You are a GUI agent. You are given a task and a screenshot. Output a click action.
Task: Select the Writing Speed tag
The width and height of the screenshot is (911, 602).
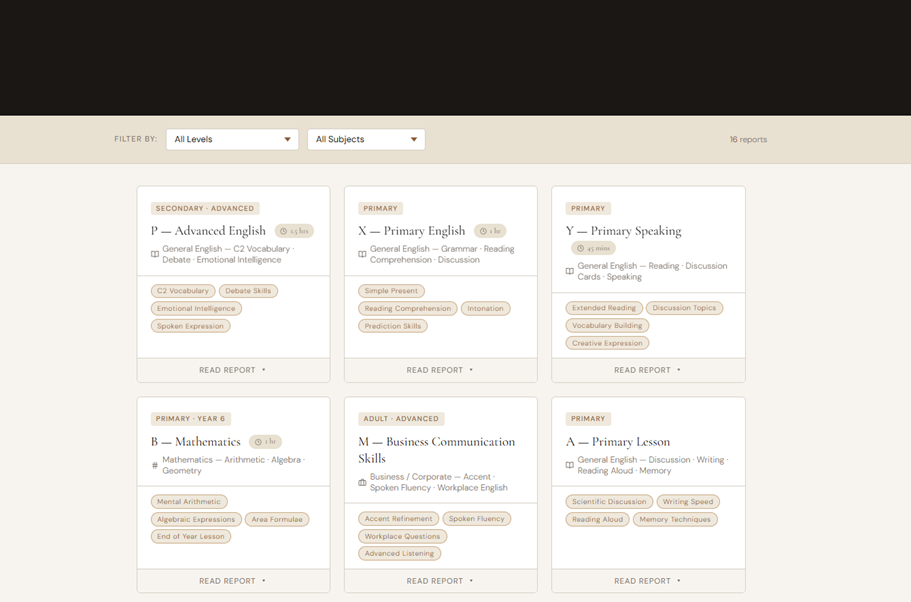[x=688, y=501]
